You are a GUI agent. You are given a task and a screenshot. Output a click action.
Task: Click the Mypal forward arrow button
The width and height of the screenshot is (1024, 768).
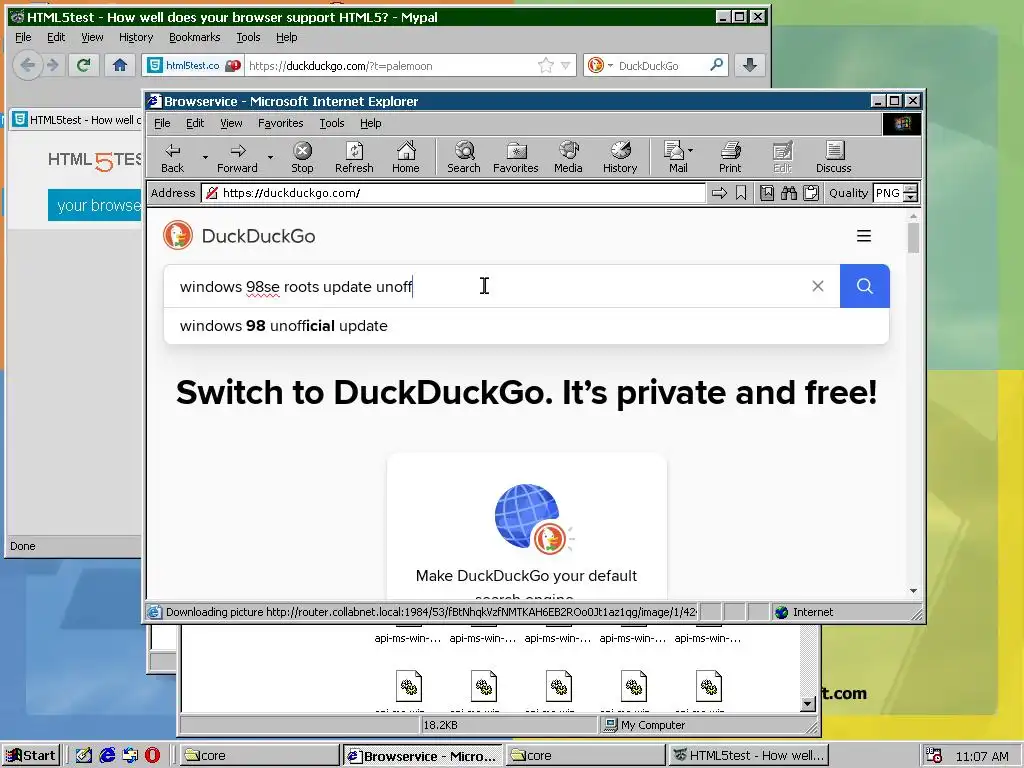53,65
